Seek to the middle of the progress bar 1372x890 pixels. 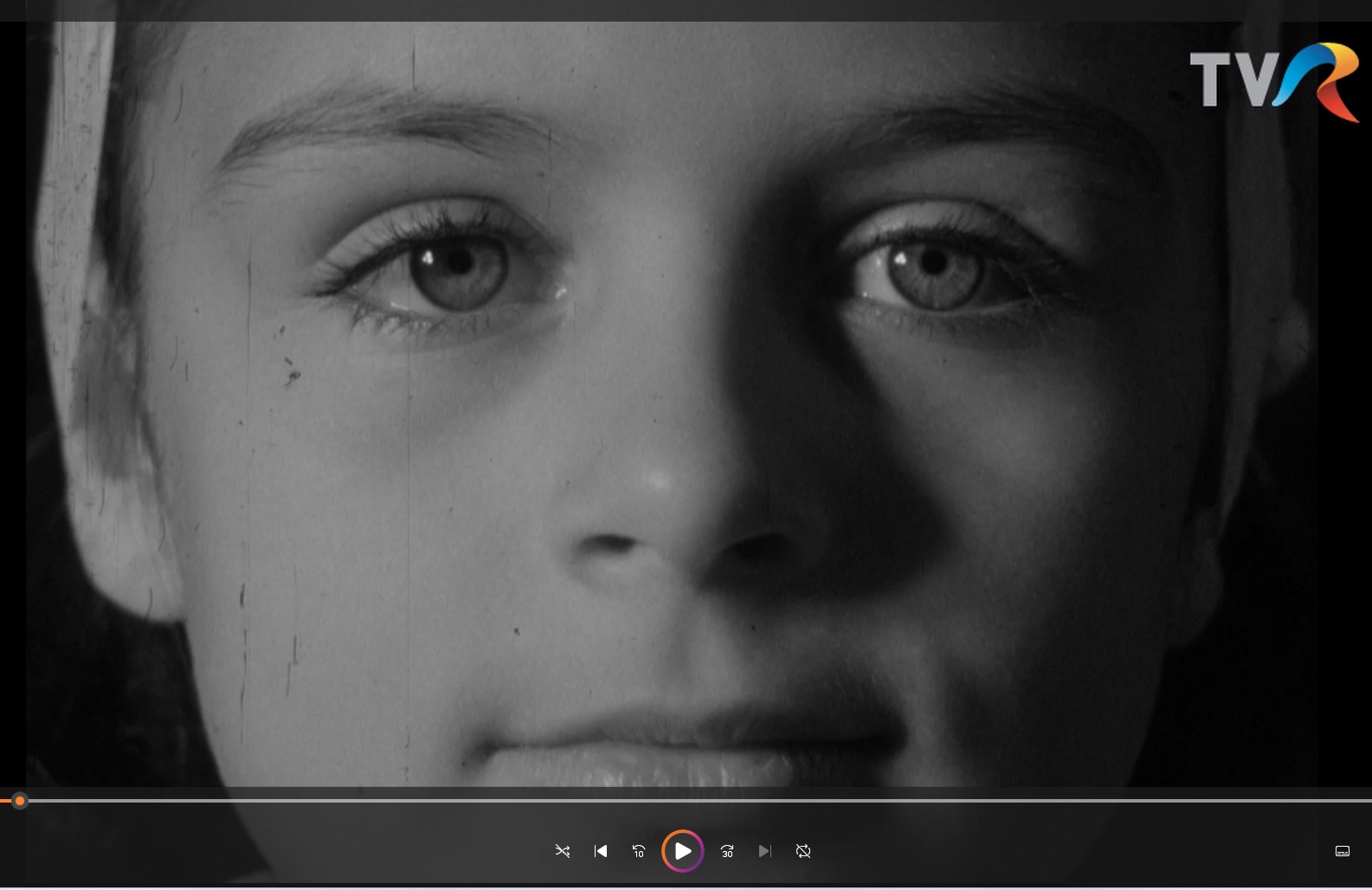[686, 801]
